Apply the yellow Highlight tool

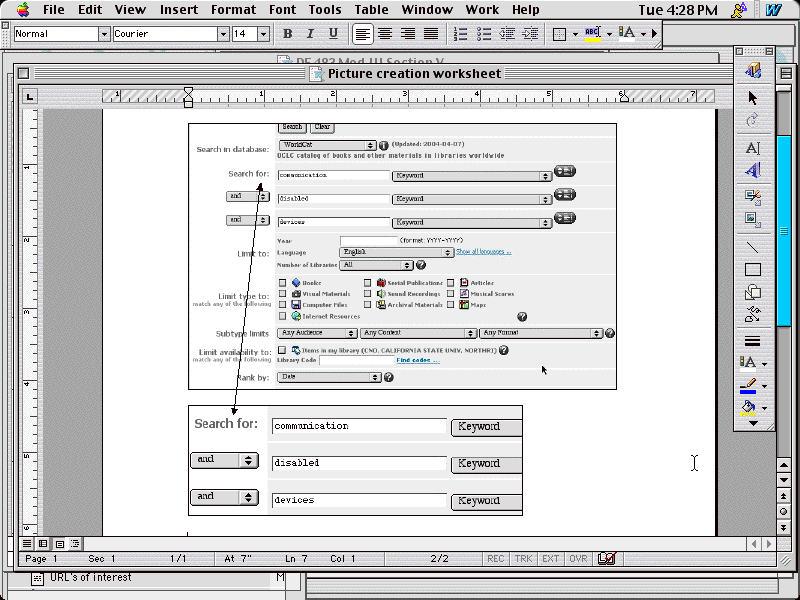pyautogui.click(x=592, y=34)
